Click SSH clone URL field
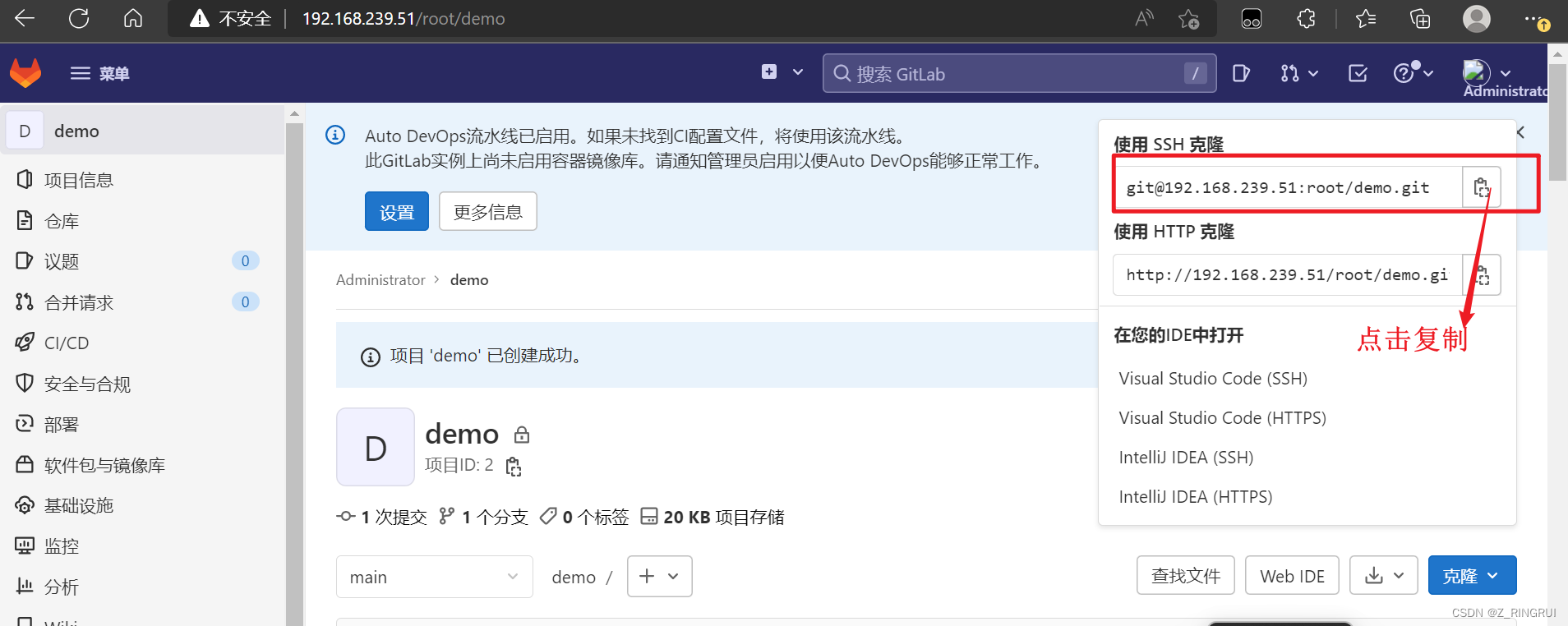This screenshot has width=1568, height=626. (1288, 187)
